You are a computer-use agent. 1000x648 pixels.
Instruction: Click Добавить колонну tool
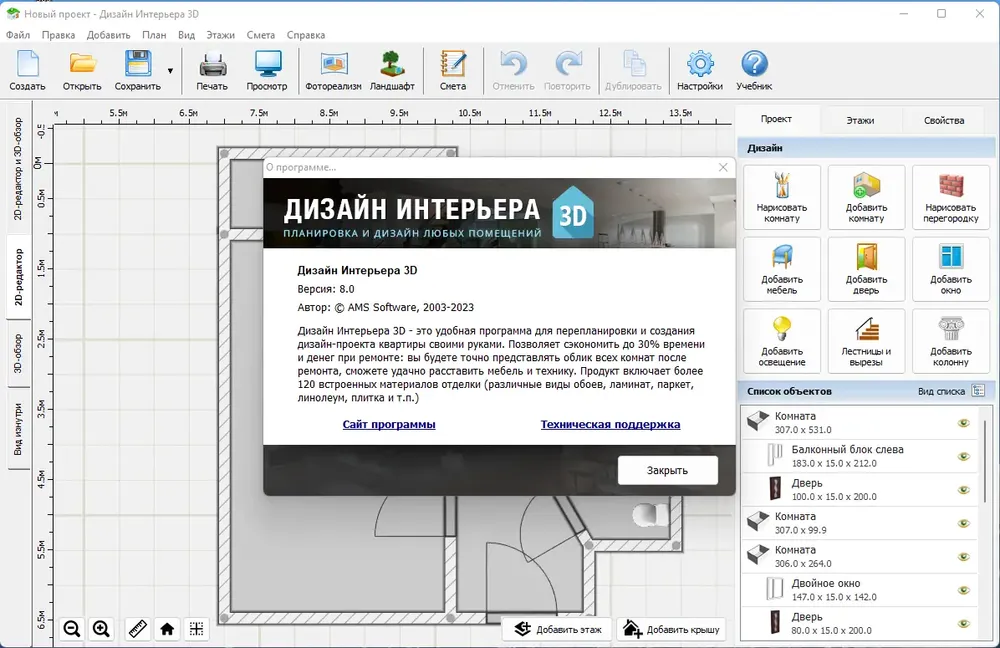click(x=951, y=341)
